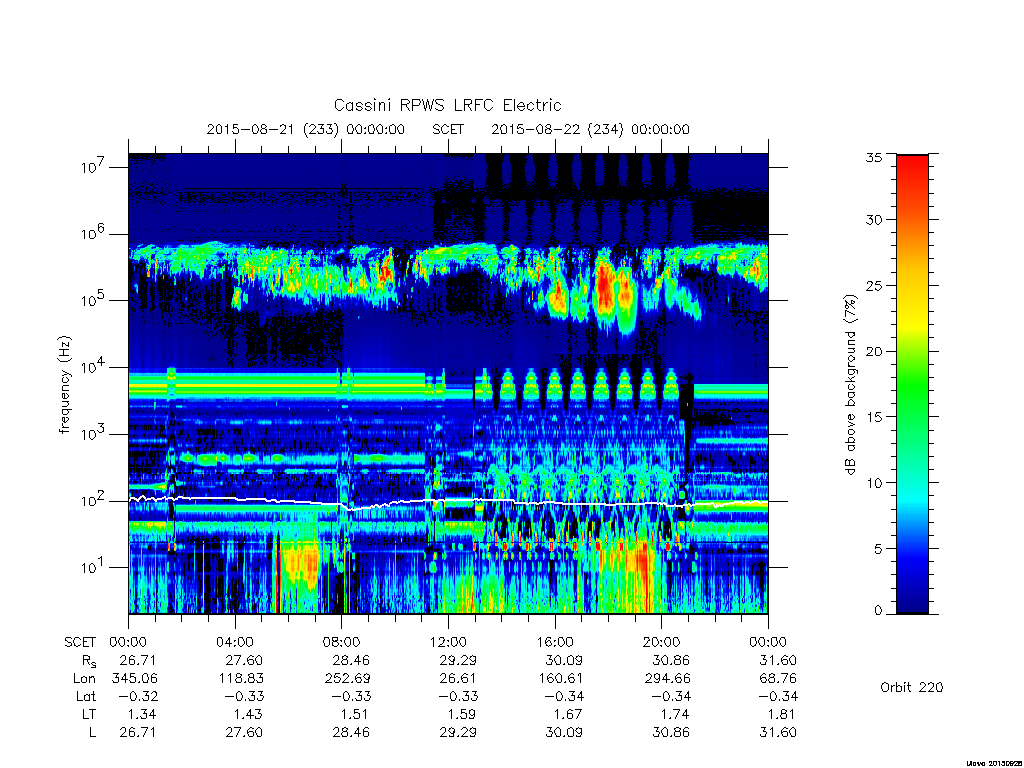The height and width of the screenshot is (768, 1024).
Task: Click the 'LT' row label
Action: click(89, 714)
